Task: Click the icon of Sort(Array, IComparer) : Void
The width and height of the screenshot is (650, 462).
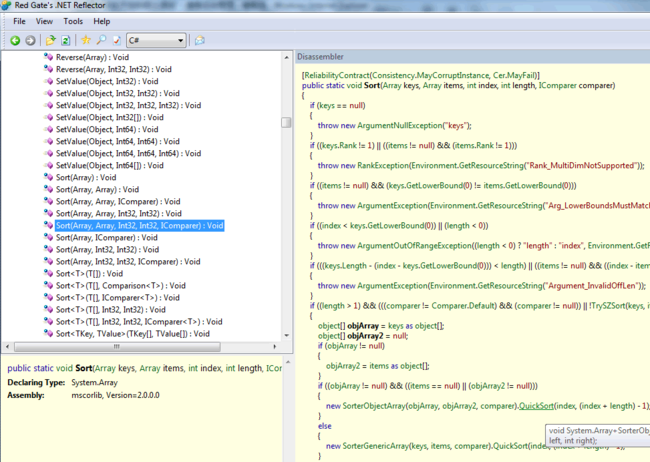Action: click(x=49, y=237)
